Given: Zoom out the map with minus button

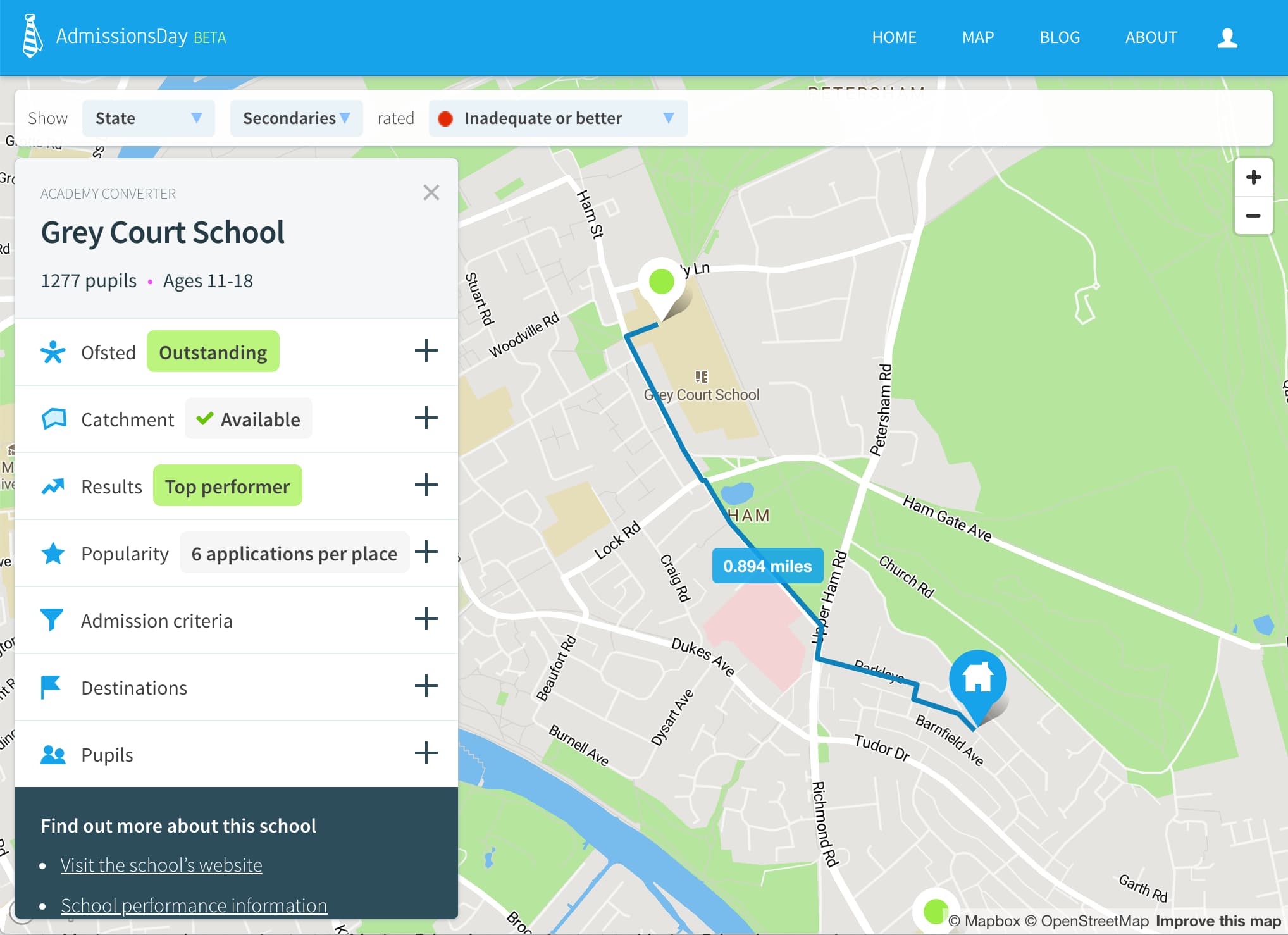Looking at the screenshot, I should point(1253,216).
